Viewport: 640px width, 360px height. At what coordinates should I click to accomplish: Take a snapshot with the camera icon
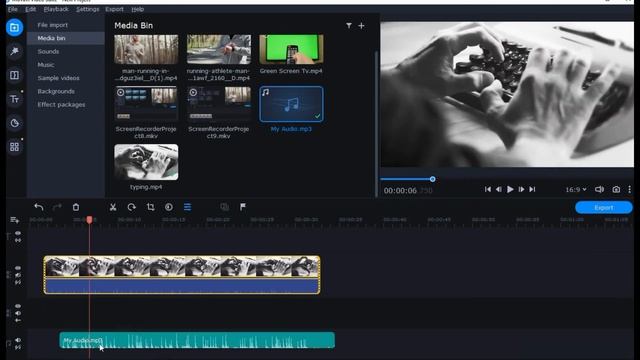click(616, 189)
